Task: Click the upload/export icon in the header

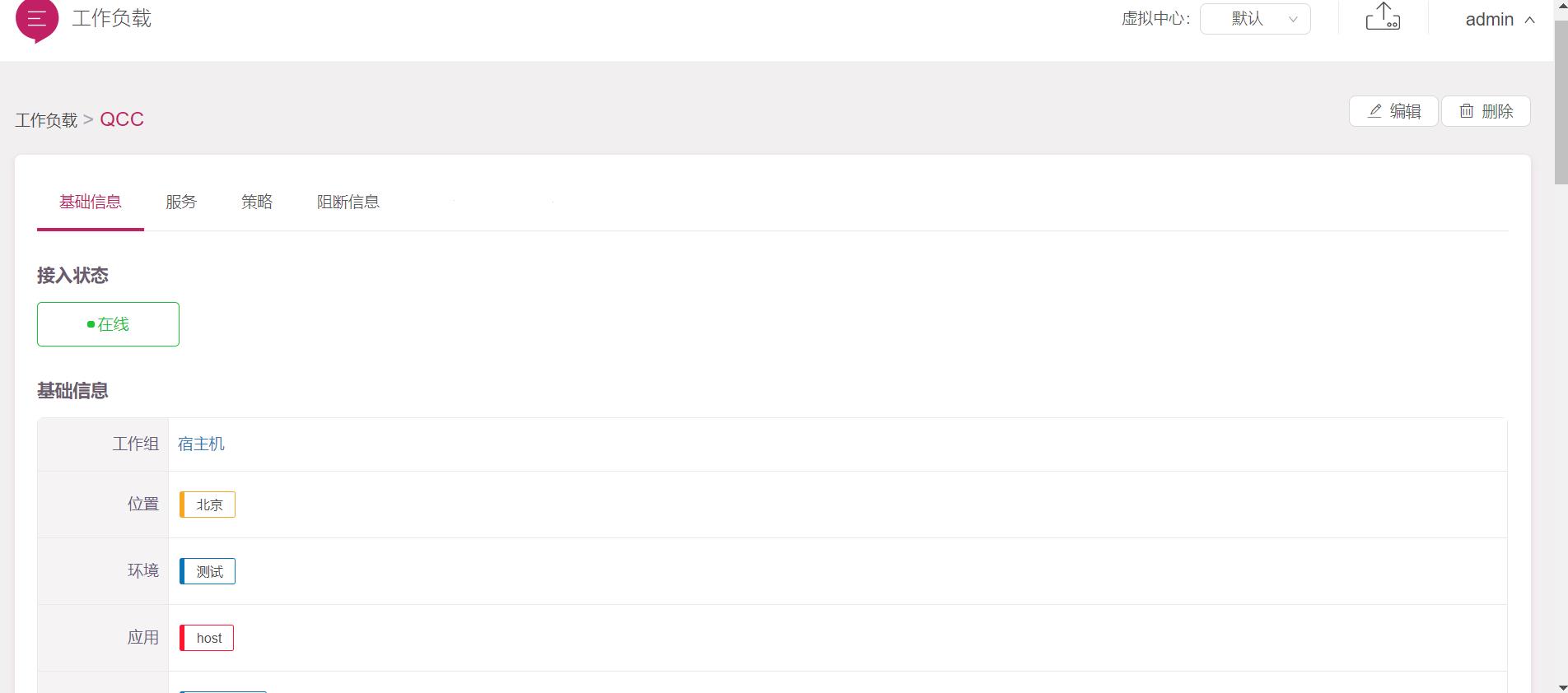Action: 1383,16
